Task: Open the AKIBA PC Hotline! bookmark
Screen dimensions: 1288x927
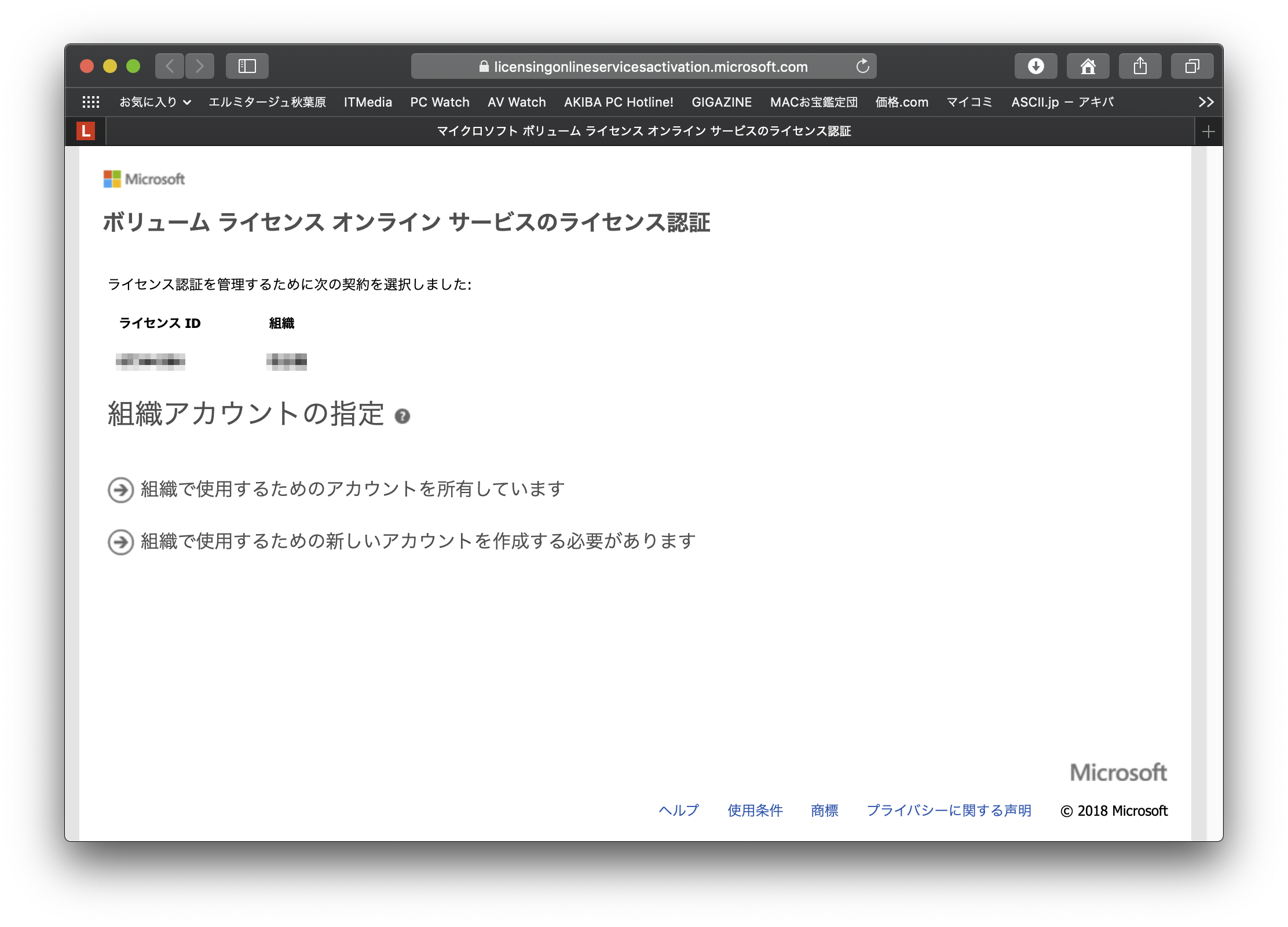Action: 619,102
